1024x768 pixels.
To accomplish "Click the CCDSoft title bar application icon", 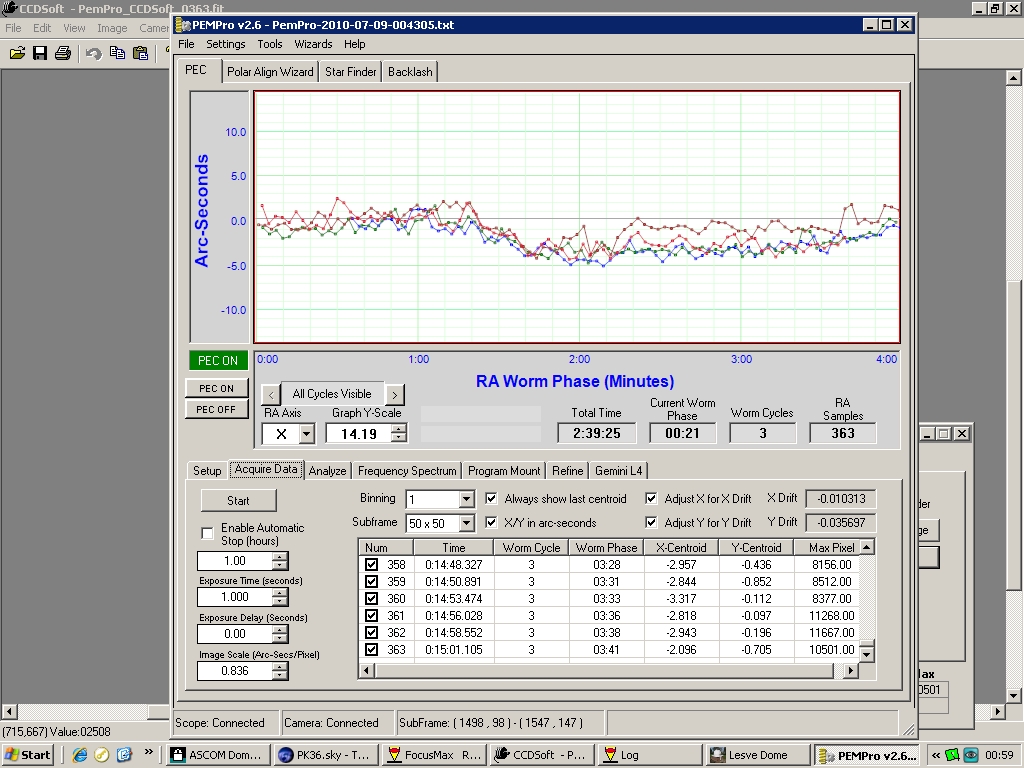I will (9, 8).
